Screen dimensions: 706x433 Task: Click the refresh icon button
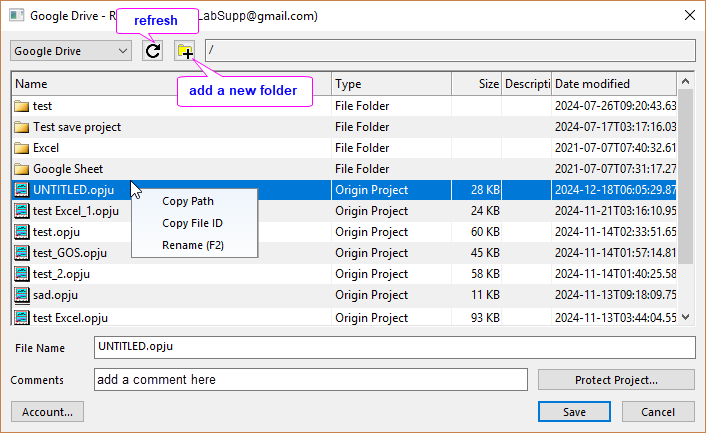[153, 51]
